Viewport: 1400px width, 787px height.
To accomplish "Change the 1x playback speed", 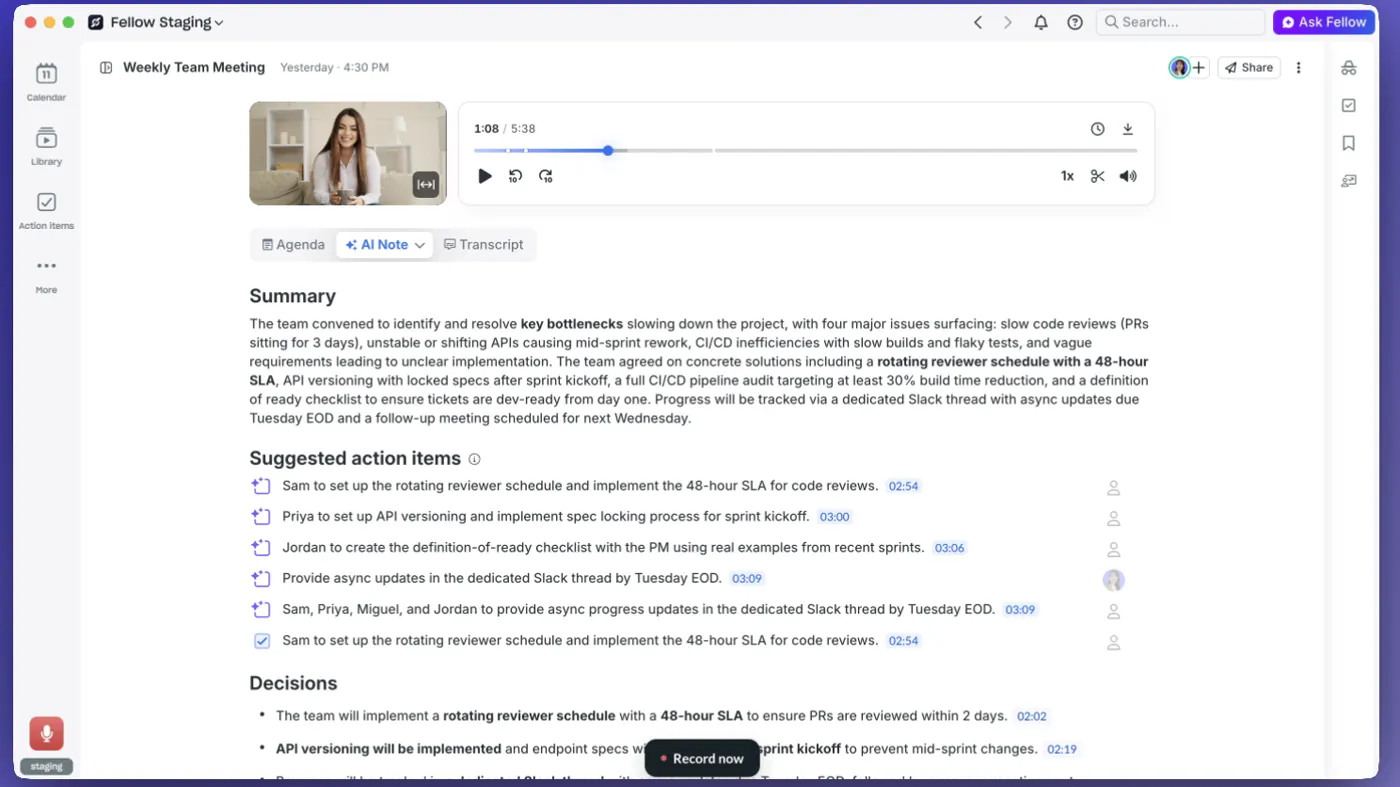I will coord(1067,176).
